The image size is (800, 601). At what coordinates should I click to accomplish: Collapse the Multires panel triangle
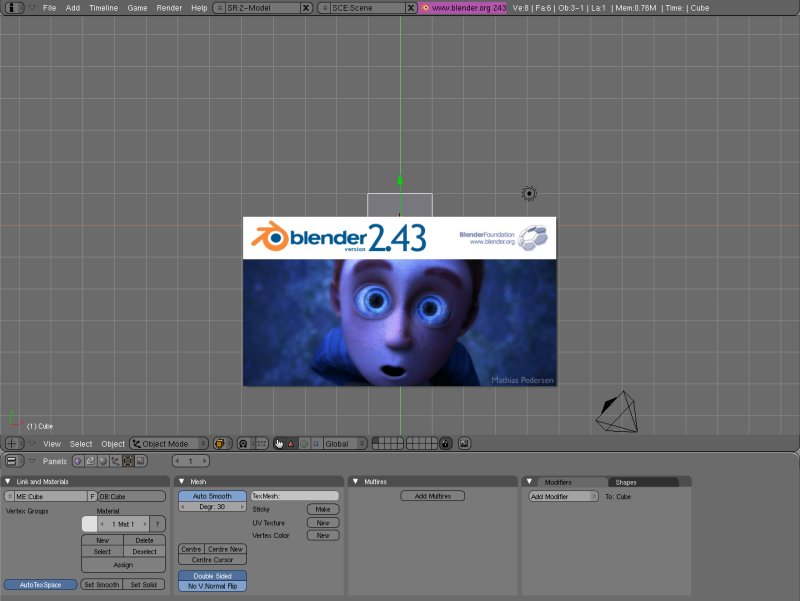click(x=356, y=481)
